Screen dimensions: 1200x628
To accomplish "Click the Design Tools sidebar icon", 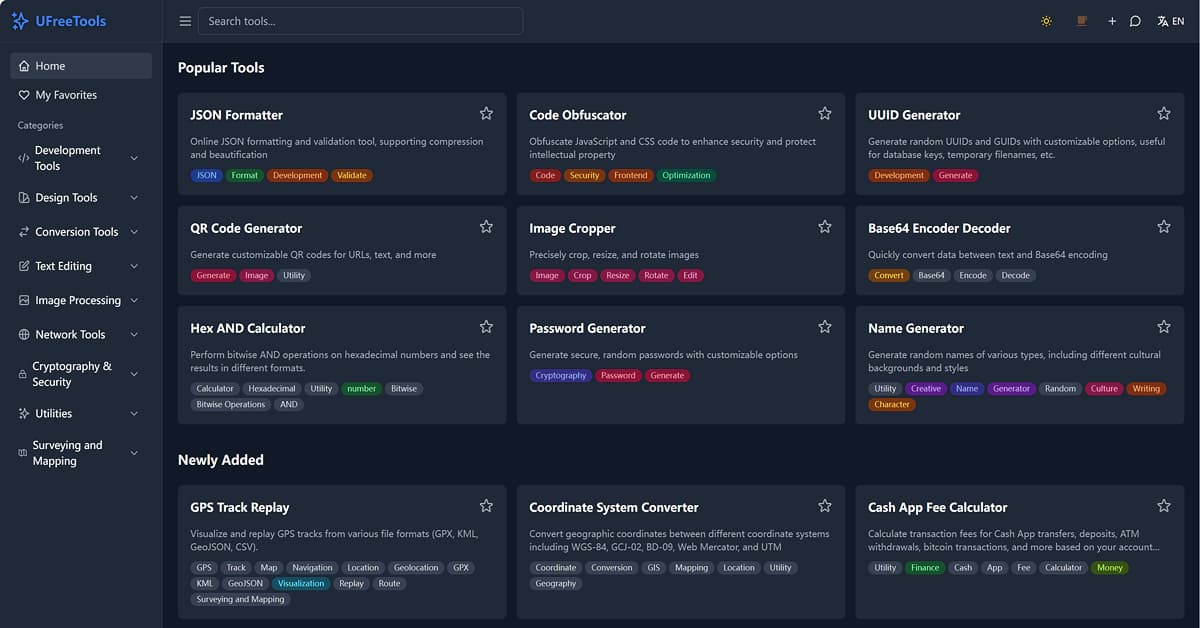I will point(24,198).
